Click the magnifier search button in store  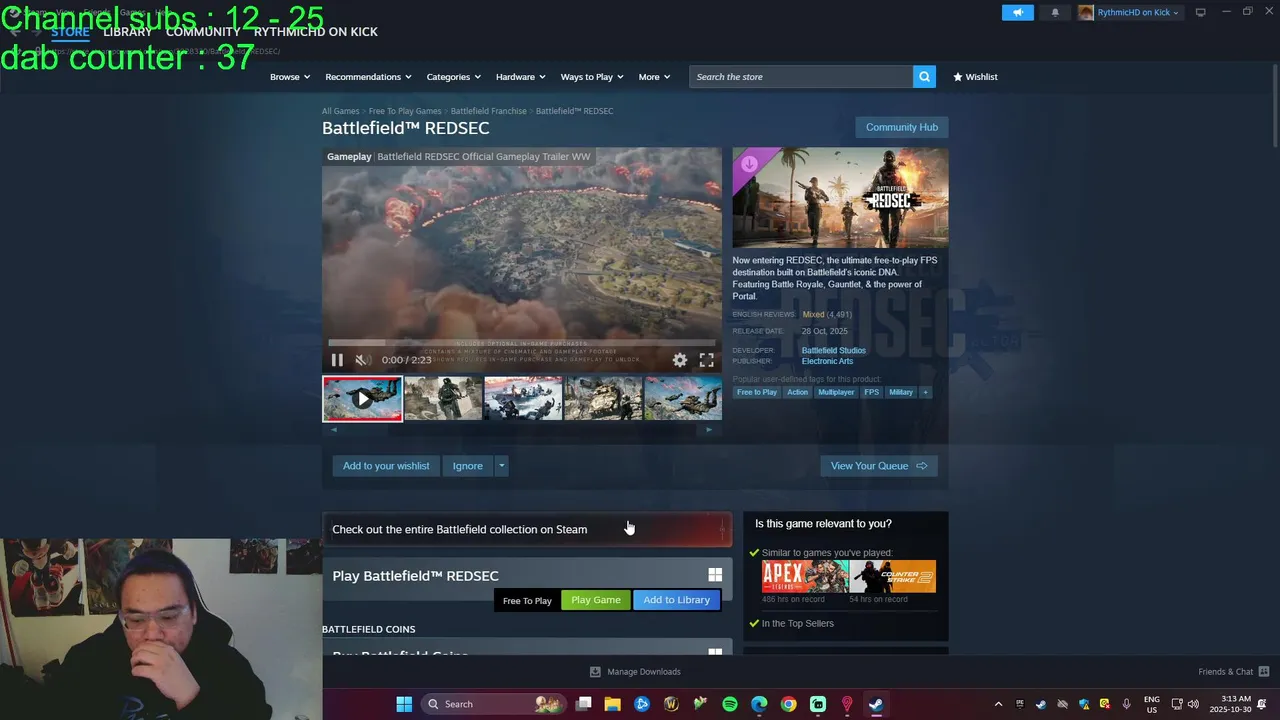924,76
